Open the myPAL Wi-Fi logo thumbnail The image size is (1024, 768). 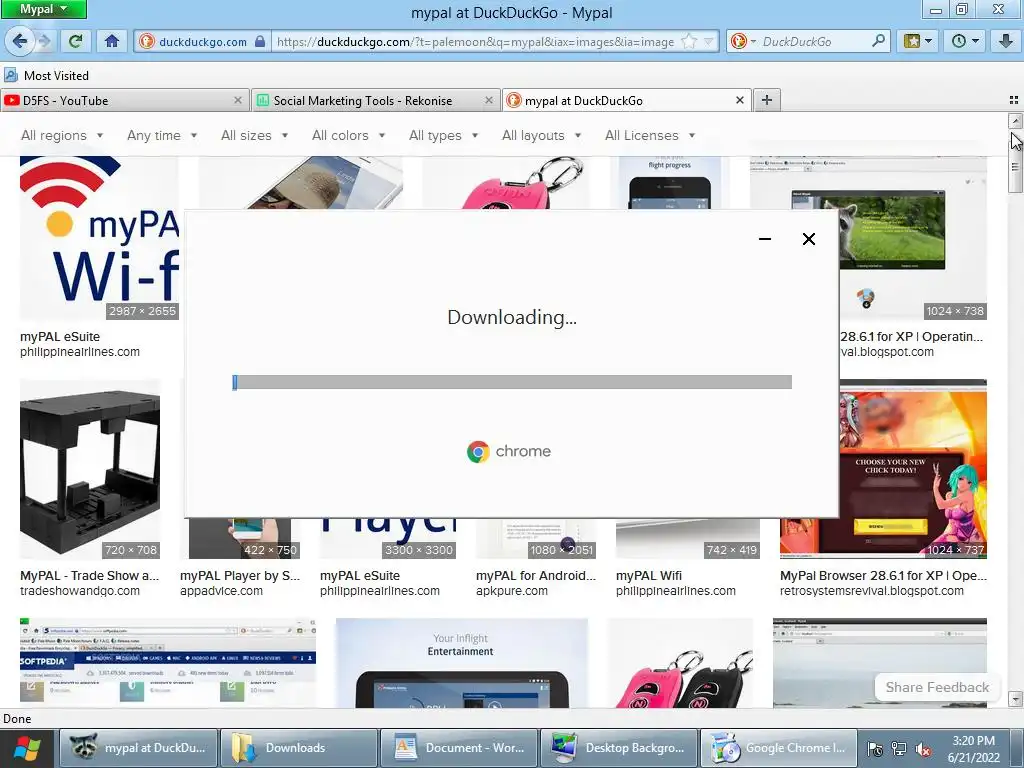pos(99,238)
